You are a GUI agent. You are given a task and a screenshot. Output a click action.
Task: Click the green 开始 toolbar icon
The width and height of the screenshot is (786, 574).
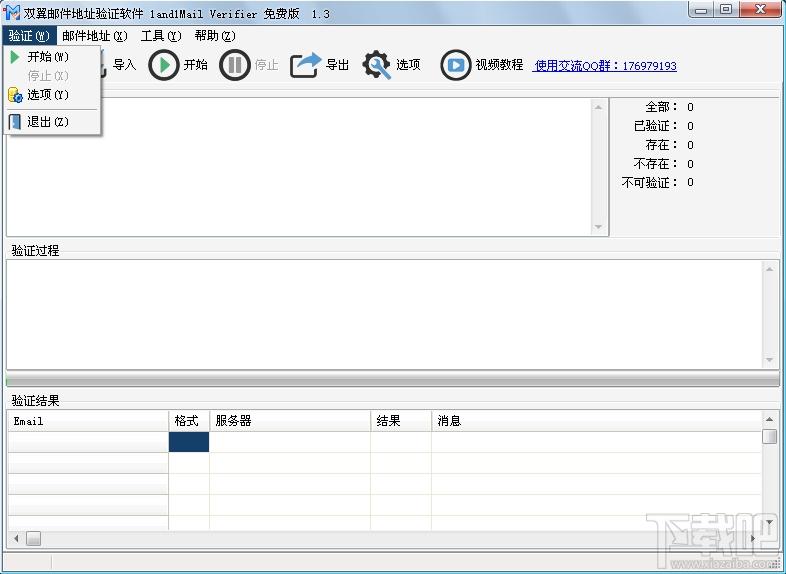click(x=163, y=65)
